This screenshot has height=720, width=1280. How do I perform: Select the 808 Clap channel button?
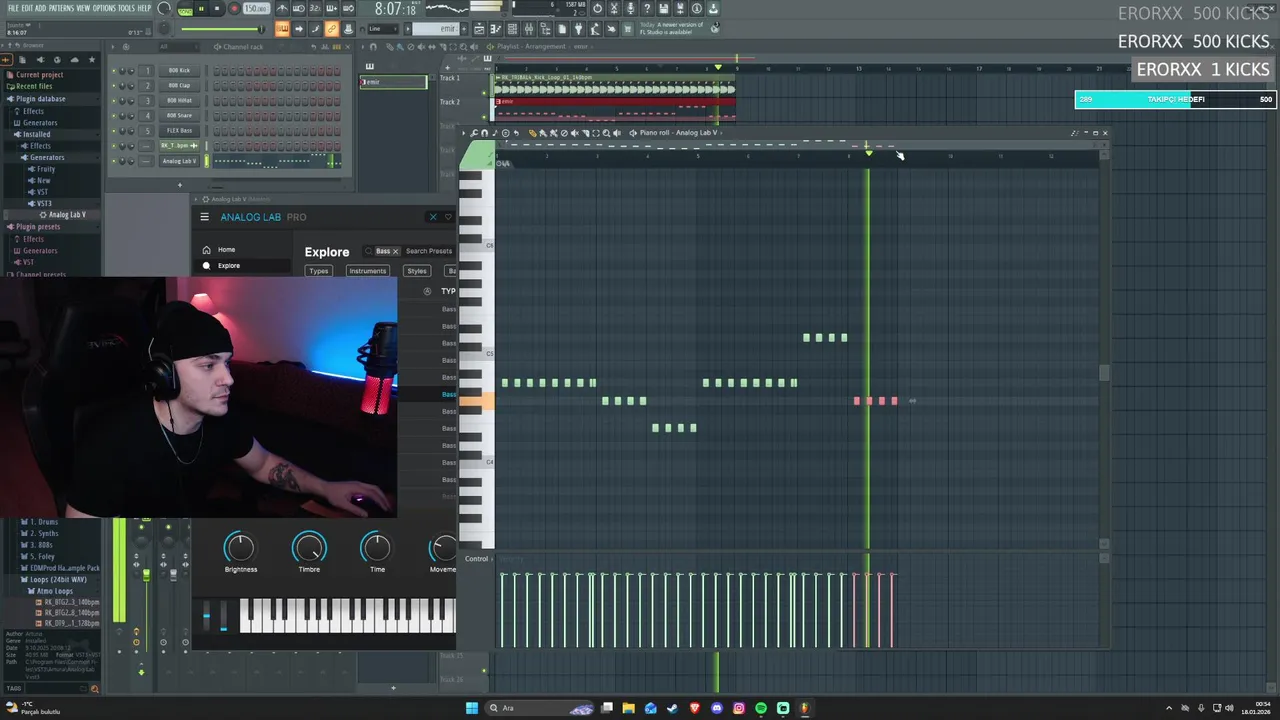tap(179, 85)
